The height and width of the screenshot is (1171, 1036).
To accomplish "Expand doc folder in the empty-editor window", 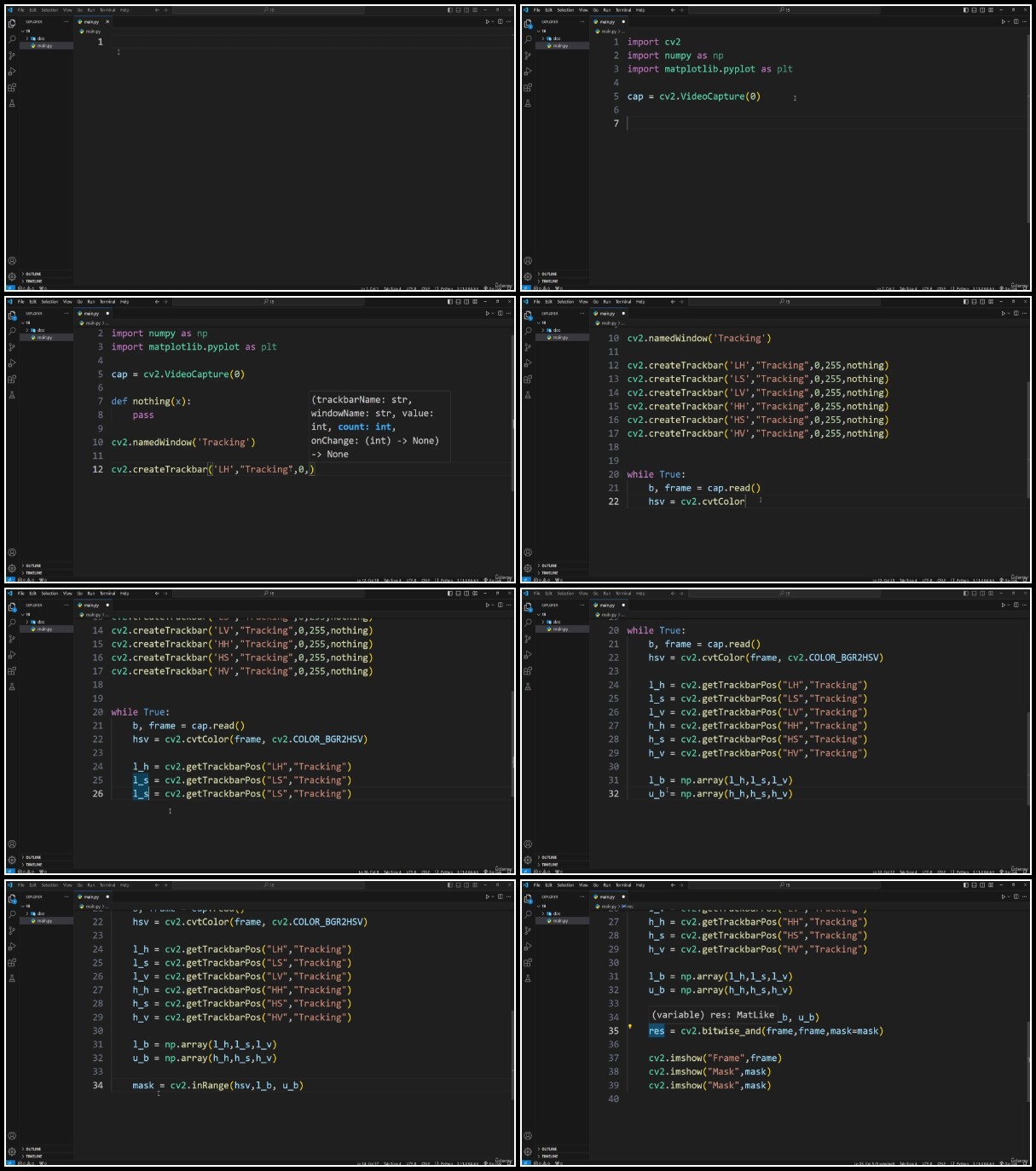I will 38,38.
